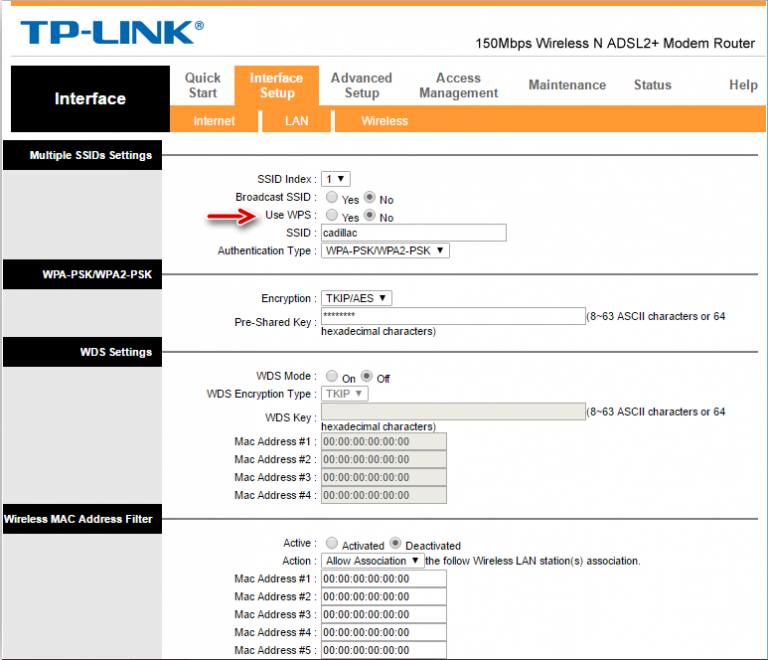Go to the Internet sub-tab
Screen dimensions: 768x660
214,121
